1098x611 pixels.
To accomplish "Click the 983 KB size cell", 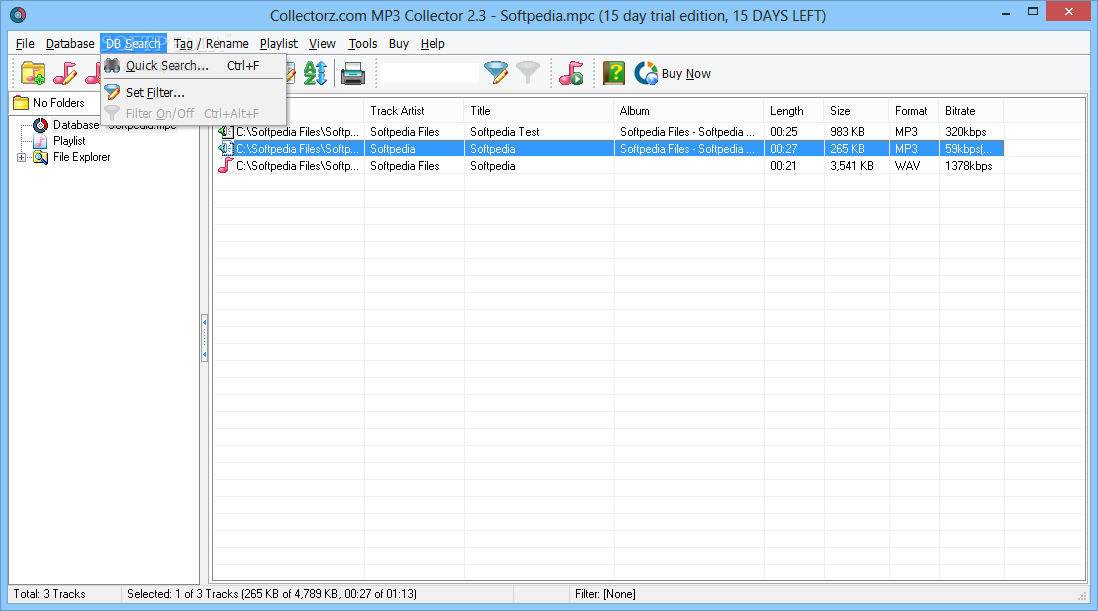I will point(847,132).
